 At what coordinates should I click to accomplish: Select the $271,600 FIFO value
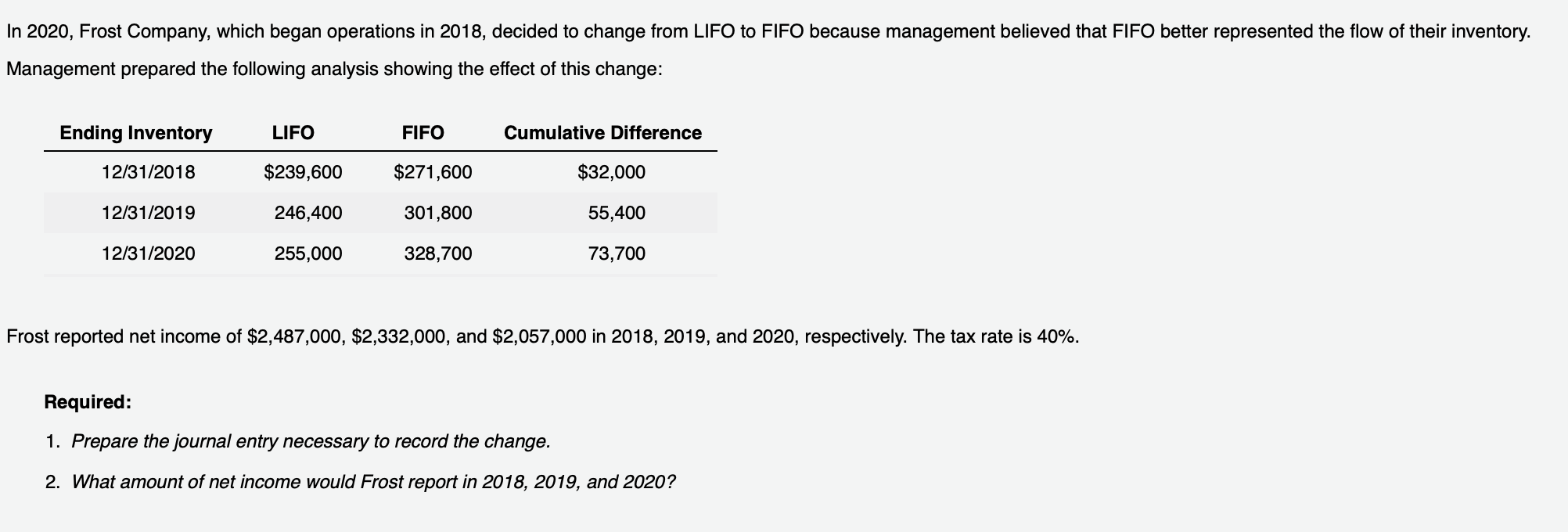pos(433,172)
